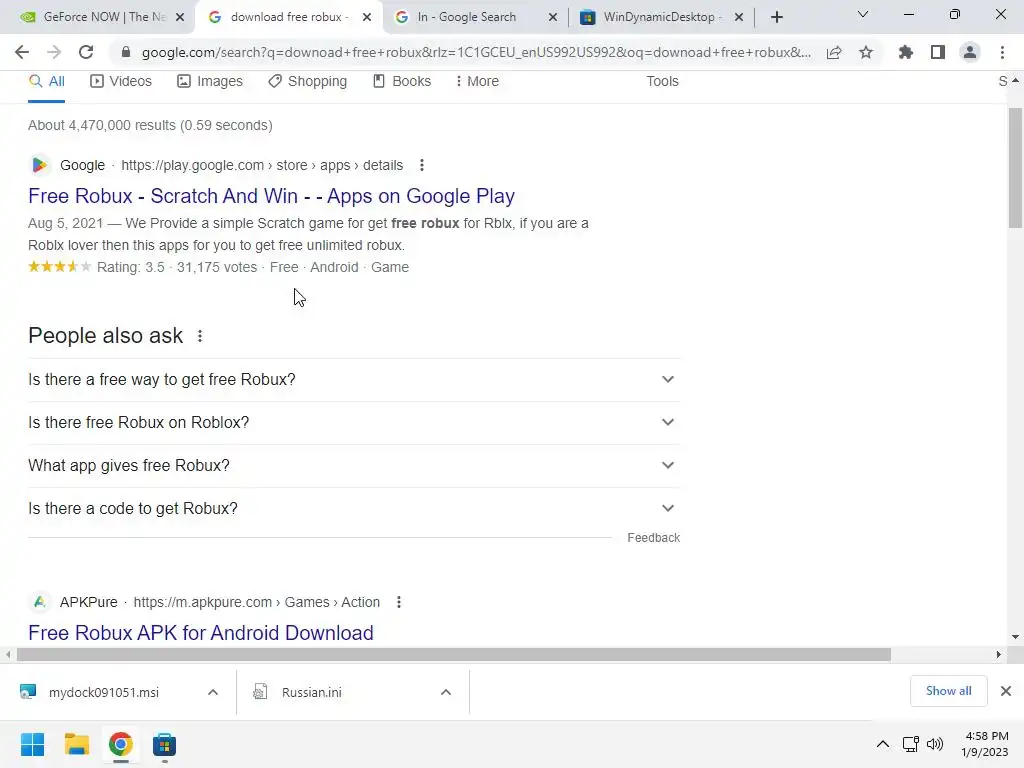
Task: Open the three-dot menu for the Google Play result
Action: click(422, 165)
